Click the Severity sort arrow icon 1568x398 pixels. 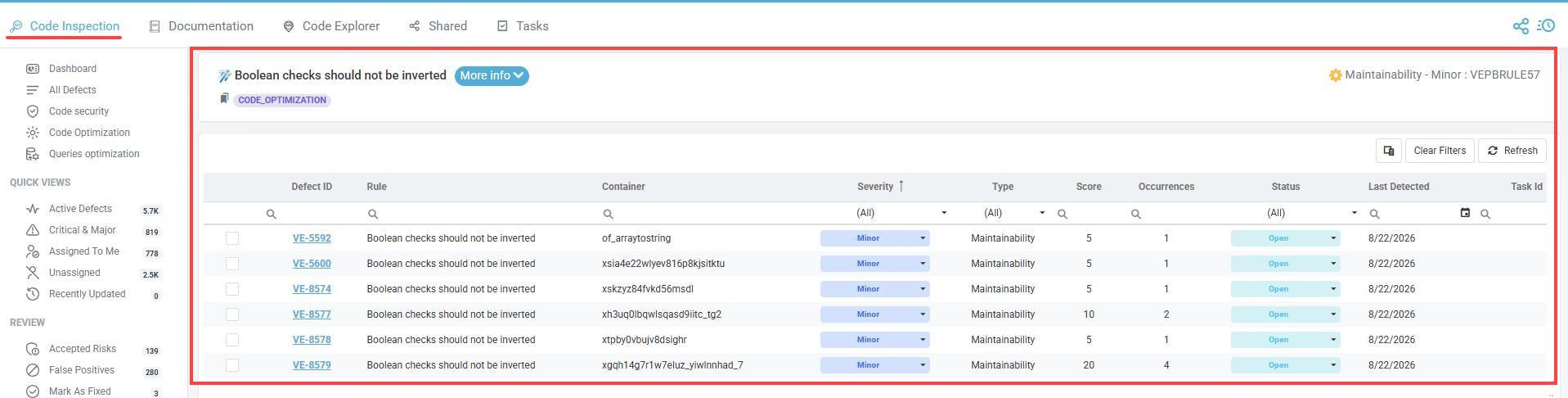pyautogui.click(x=901, y=186)
